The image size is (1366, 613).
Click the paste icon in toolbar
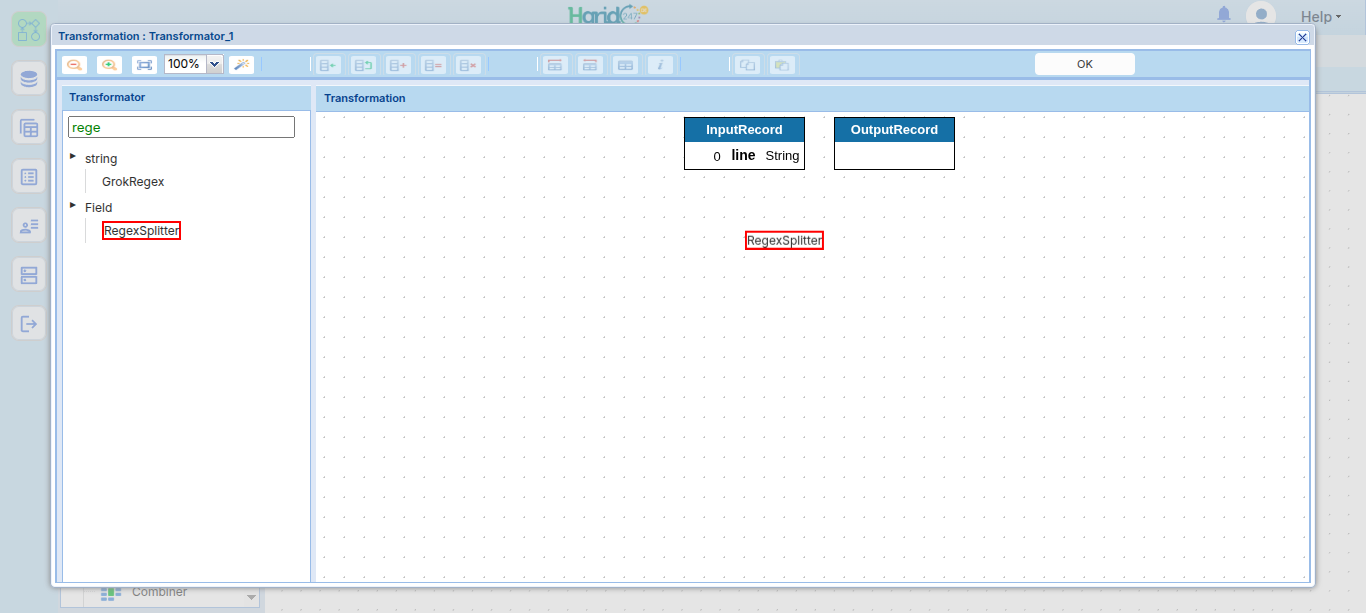pyautogui.click(x=782, y=64)
